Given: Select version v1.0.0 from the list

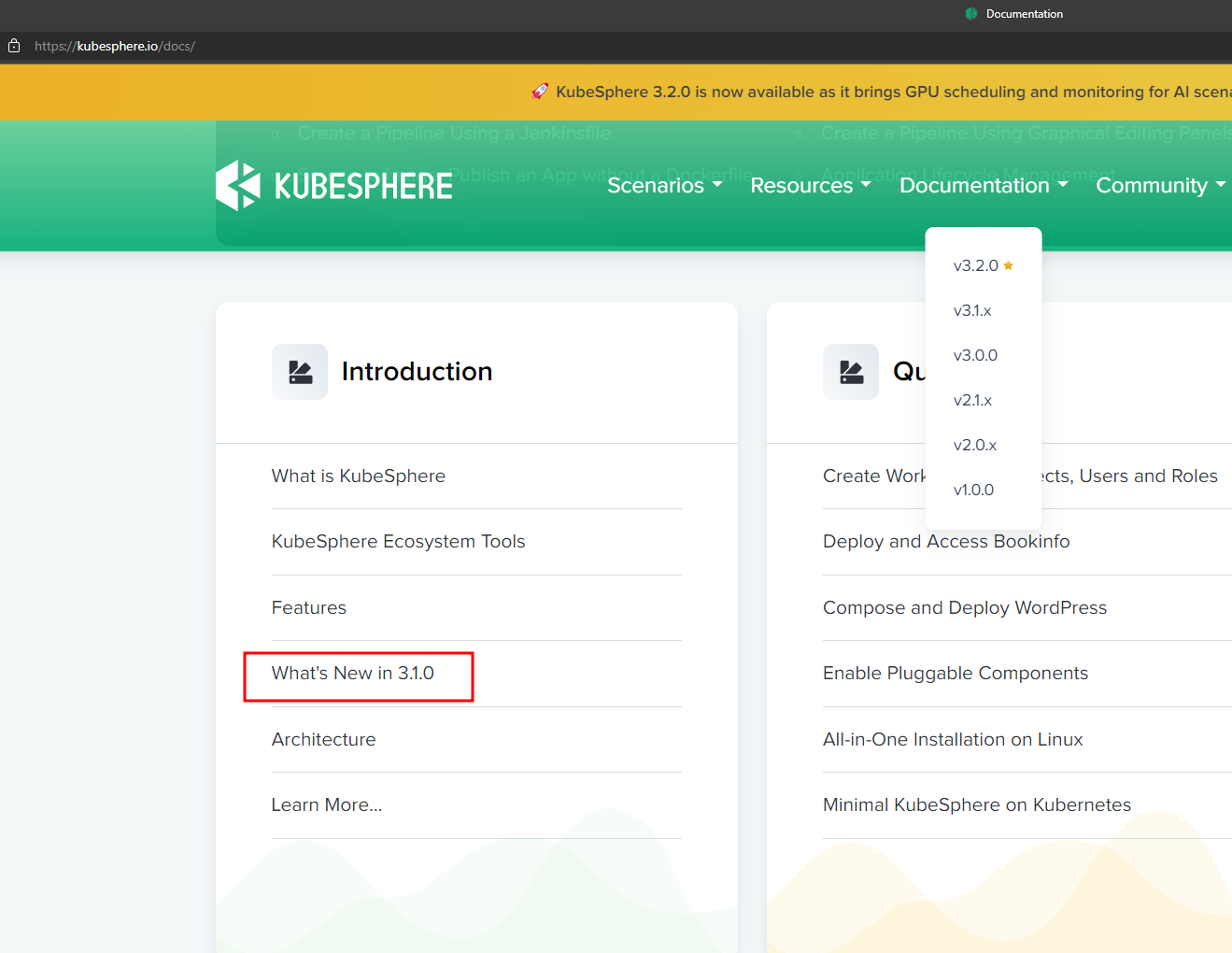Looking at the screenshot, I should pos(971,489).
